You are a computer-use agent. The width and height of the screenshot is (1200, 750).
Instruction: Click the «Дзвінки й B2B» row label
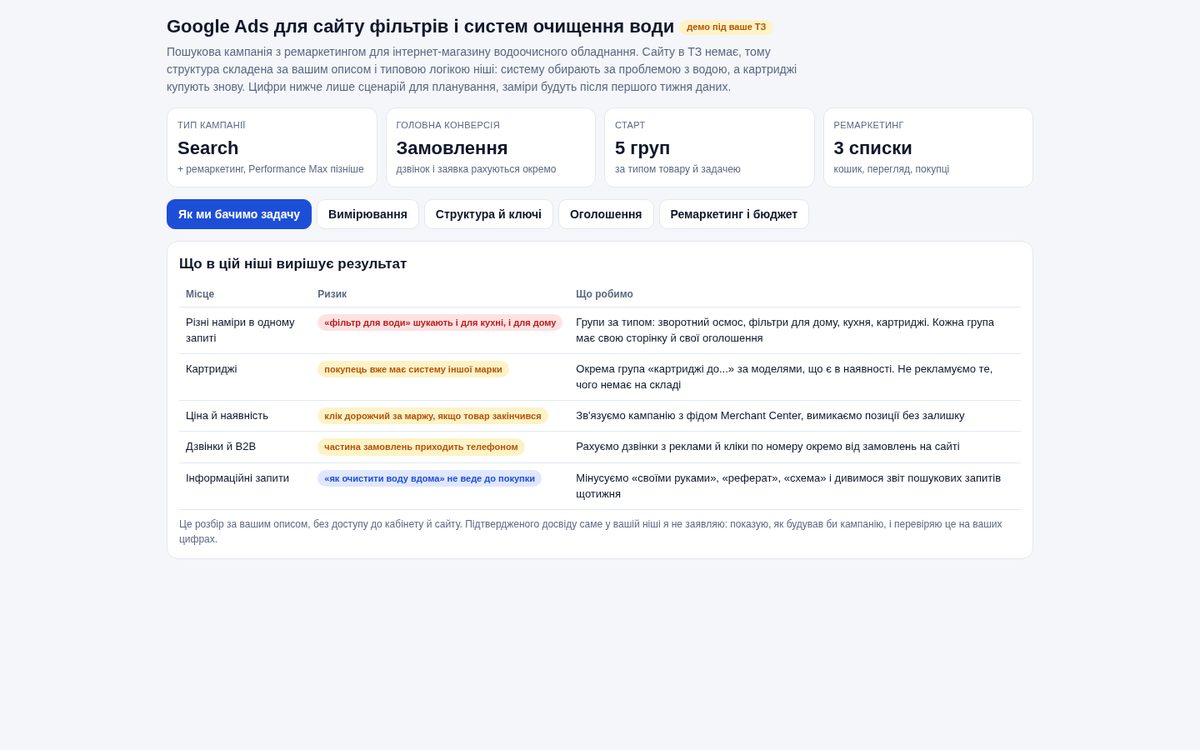221,446
